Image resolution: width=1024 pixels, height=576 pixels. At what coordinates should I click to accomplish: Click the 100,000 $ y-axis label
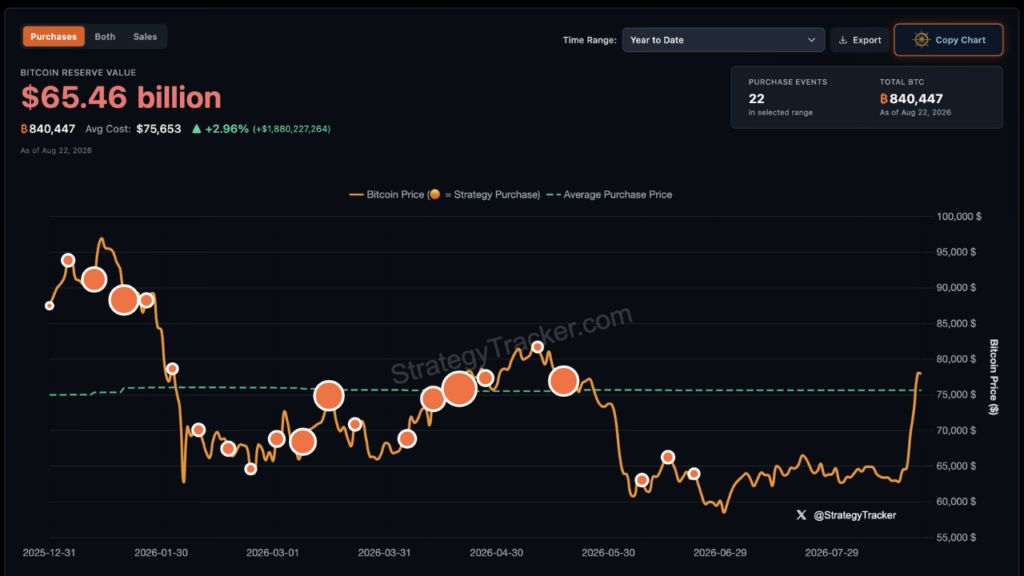[x=959, y=216]
